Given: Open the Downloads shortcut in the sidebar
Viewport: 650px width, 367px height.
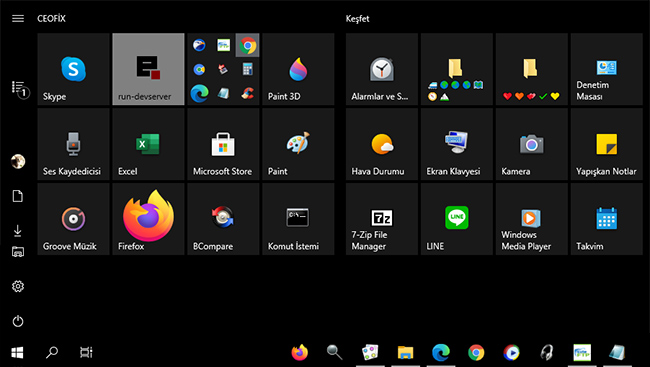Looking at the screenshot, I should [x=18, y=230].
